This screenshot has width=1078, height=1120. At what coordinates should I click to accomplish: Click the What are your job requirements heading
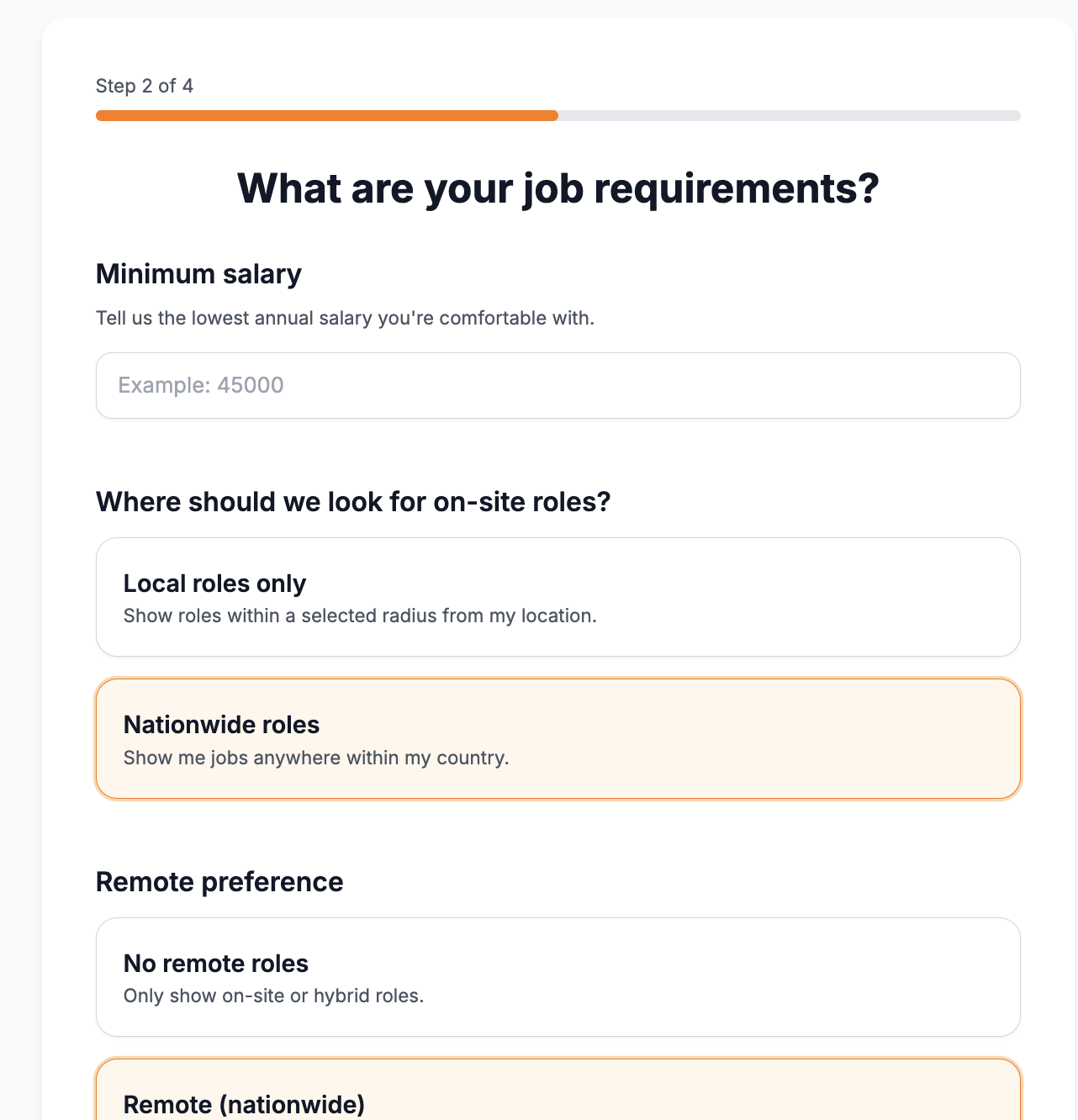coord(557,188)
